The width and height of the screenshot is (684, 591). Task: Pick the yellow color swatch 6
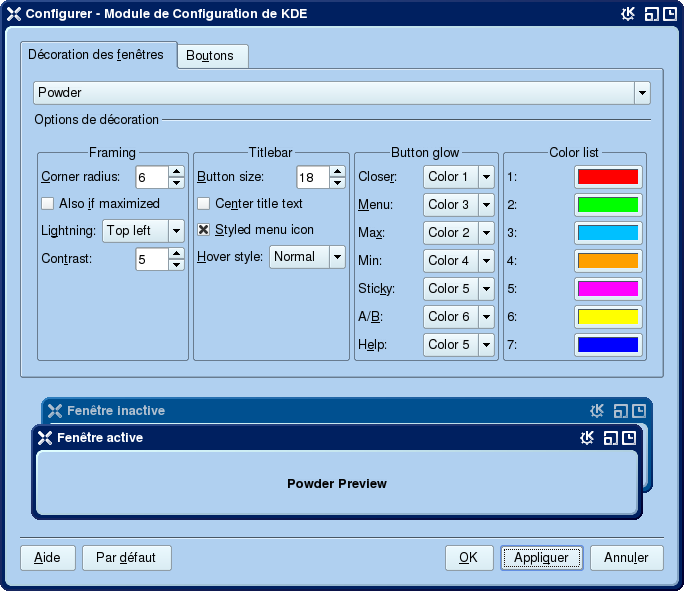608,317
